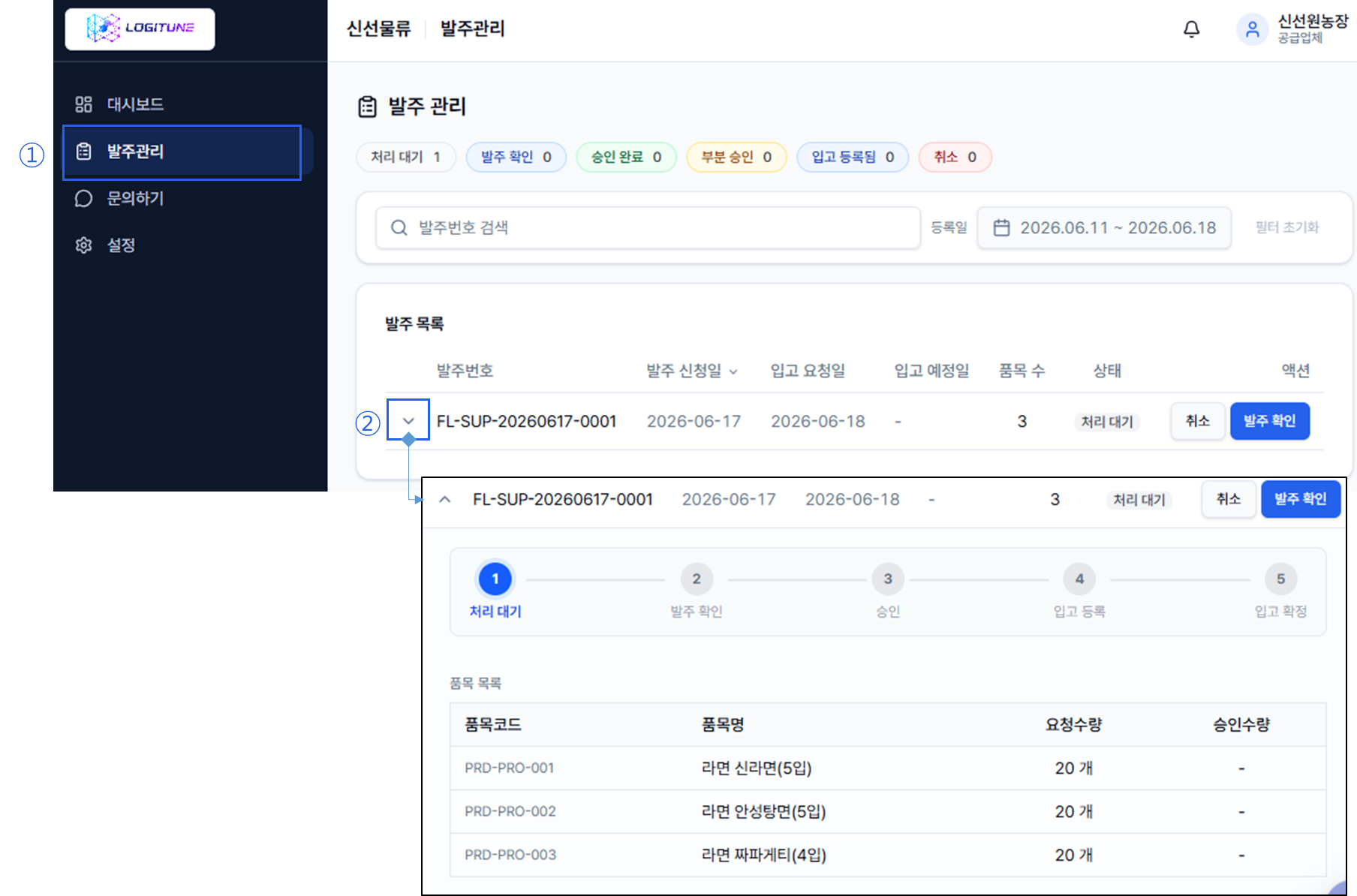Viewport: 1357px width, 896px height.
Task: Click the 상태 column header
Action: click(1107, 371)
